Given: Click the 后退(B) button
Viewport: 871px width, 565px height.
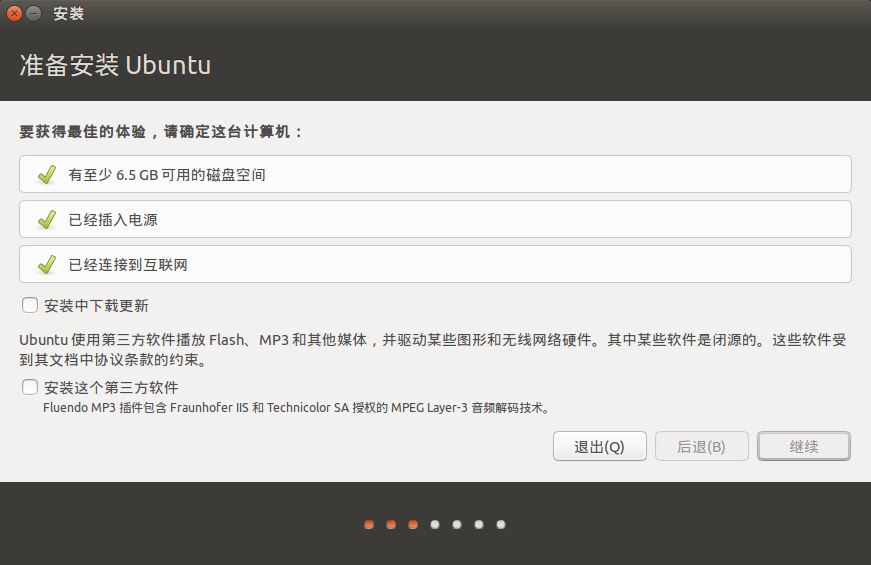Looking at the screenshot, I should click(701, 447).
